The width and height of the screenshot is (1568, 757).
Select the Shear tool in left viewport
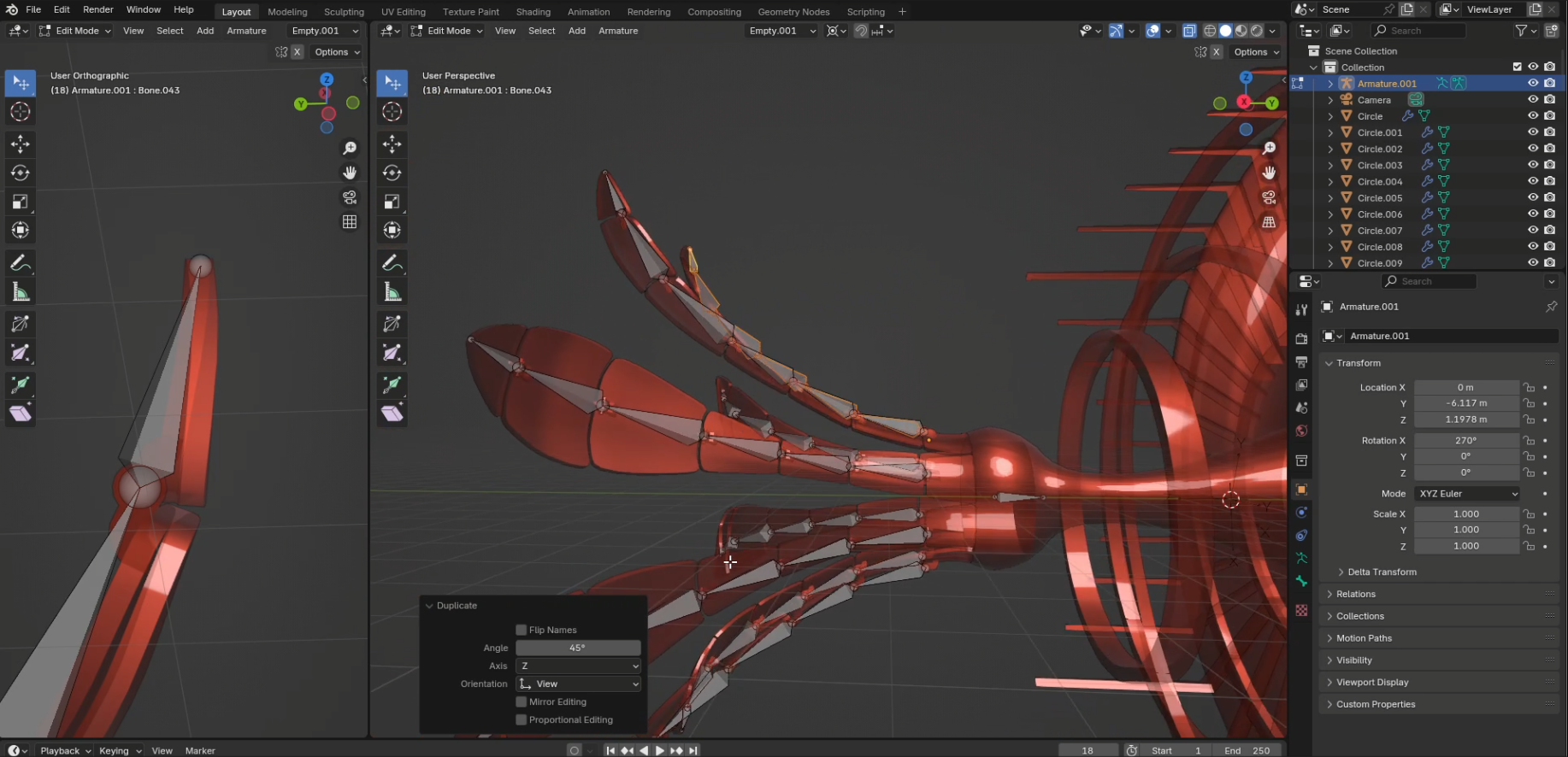21,414
